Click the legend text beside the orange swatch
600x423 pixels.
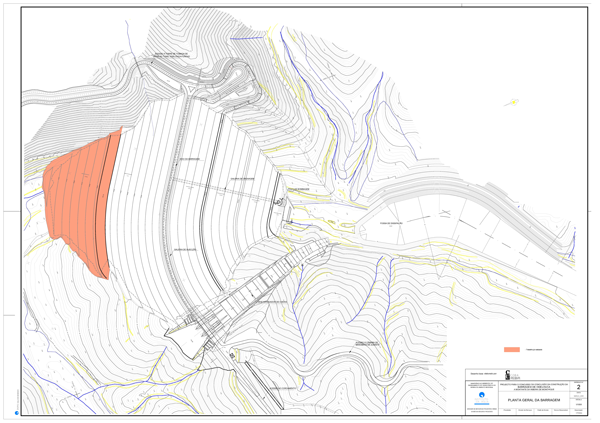click(534, 350)
